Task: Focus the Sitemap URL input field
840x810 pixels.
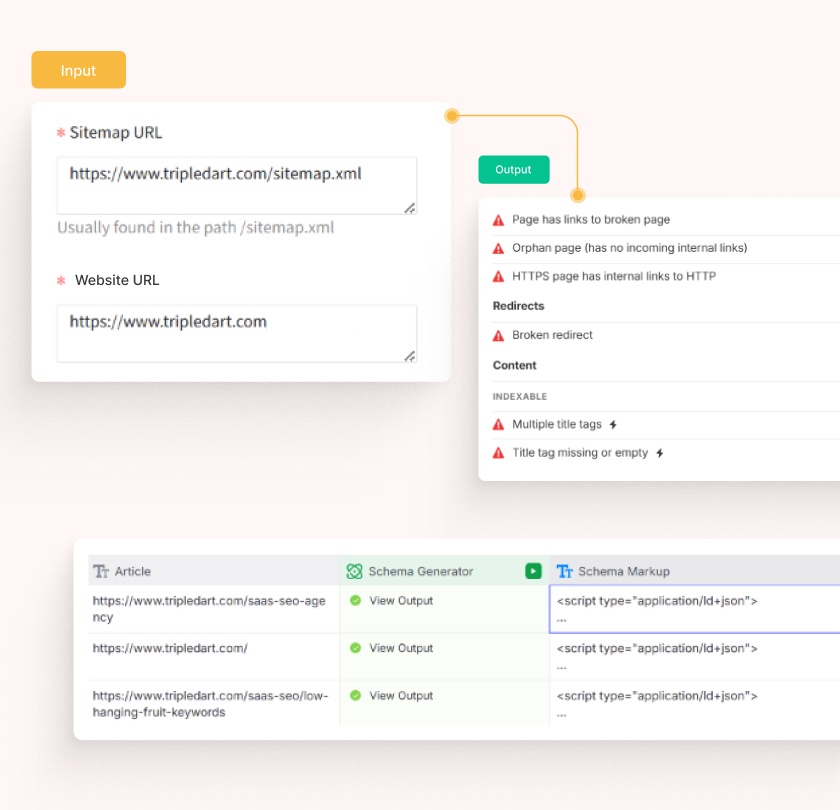Action: pyautogui.click(x=237, y=186)
